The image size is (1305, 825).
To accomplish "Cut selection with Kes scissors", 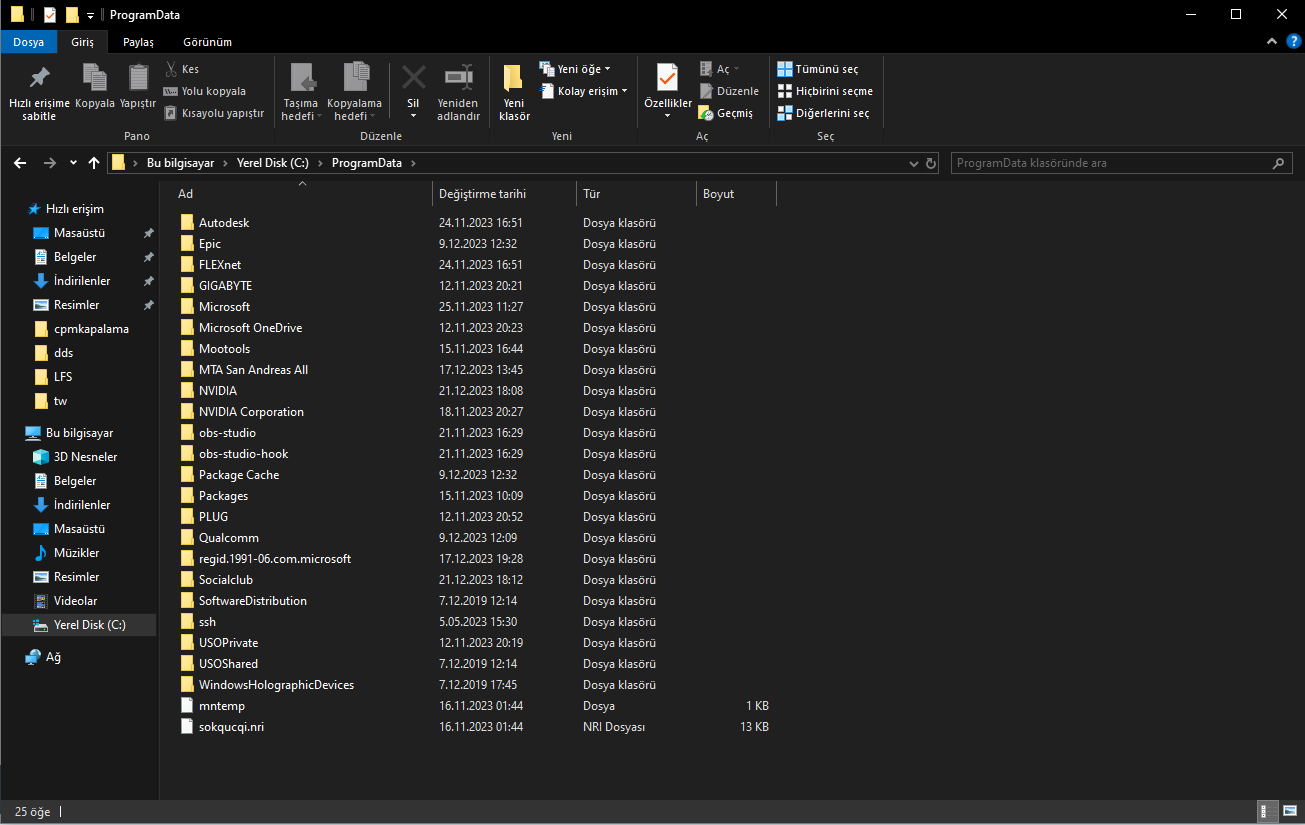I will (x=182, y=69).
